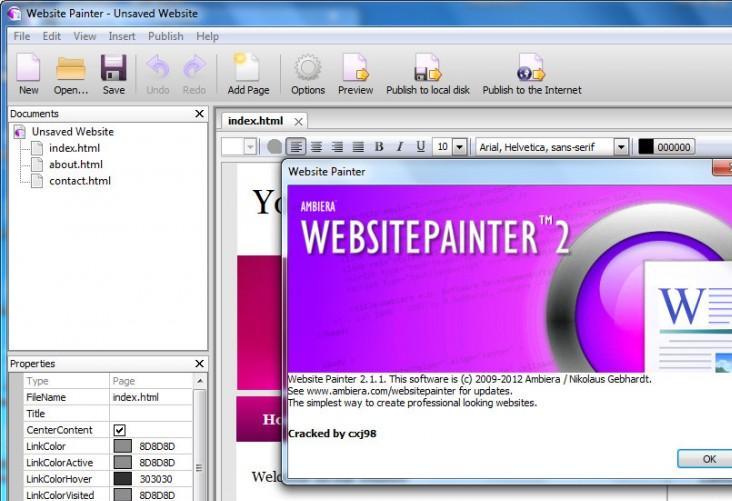Image resolution: width=732 pixels, height=501 pixels.
Task: Expand the font size dropdown
Action: 459,147
